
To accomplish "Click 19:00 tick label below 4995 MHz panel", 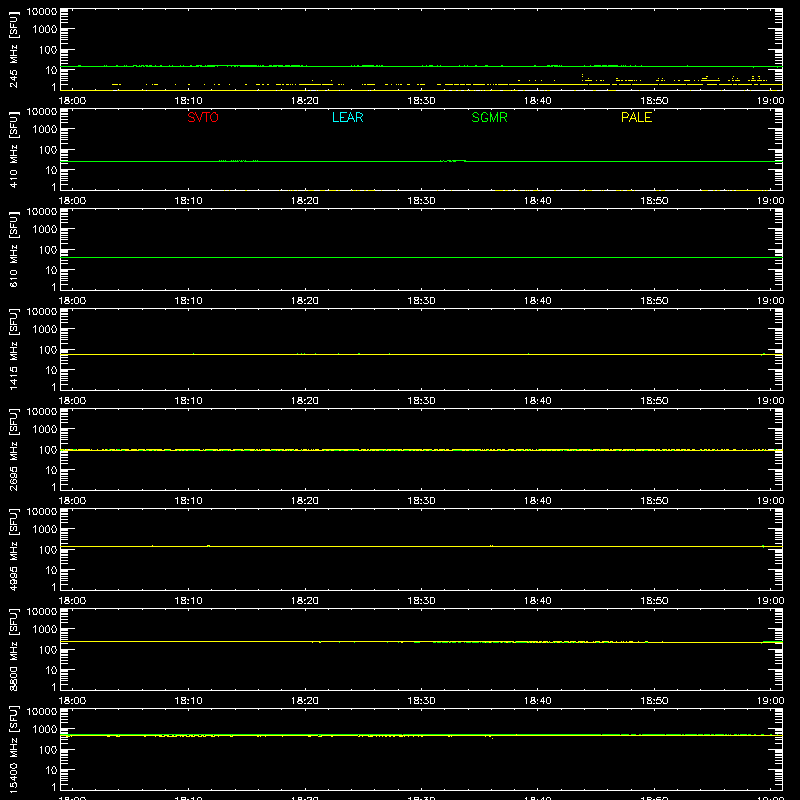I will pyautogui.click(x=770, y=601).
